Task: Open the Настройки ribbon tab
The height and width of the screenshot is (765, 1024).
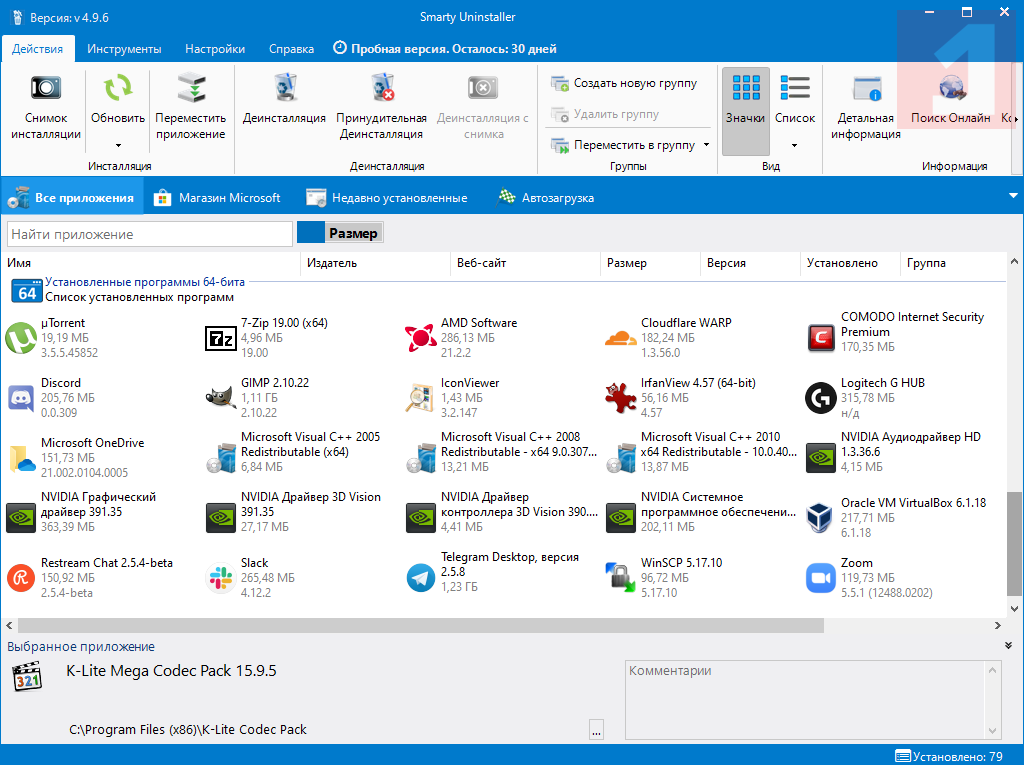Action: tap(215, 49)
